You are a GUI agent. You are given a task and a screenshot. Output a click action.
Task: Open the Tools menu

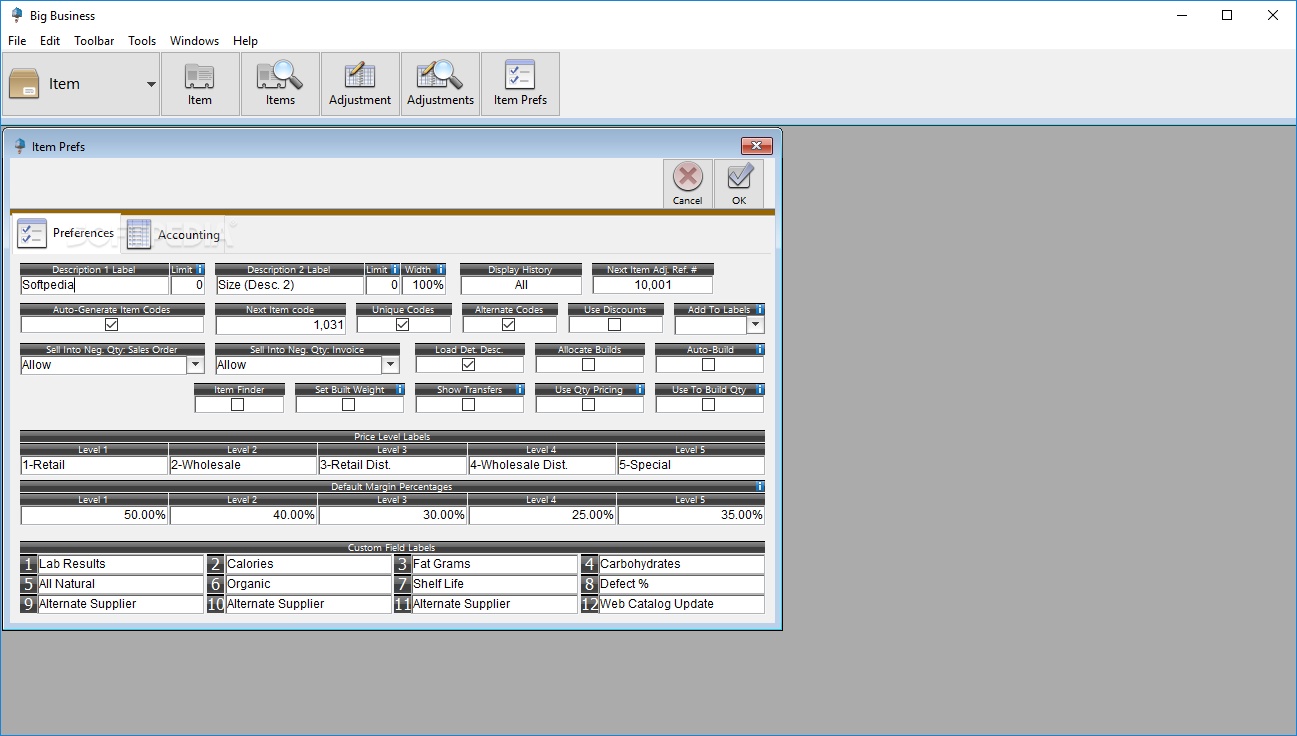[x=142, y=41]
